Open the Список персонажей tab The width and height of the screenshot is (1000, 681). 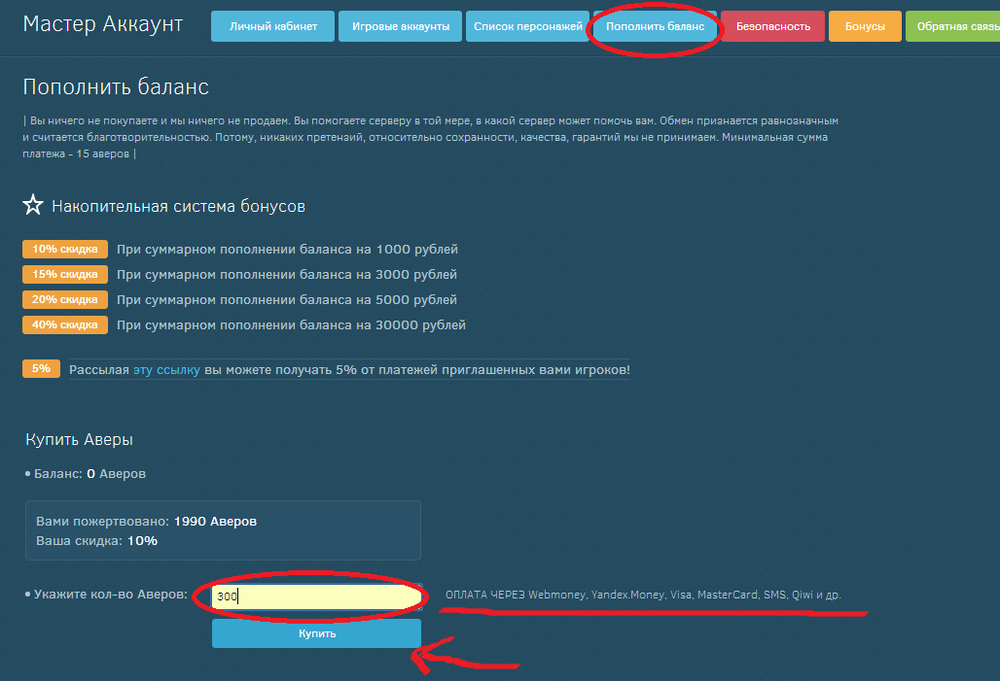527,26
